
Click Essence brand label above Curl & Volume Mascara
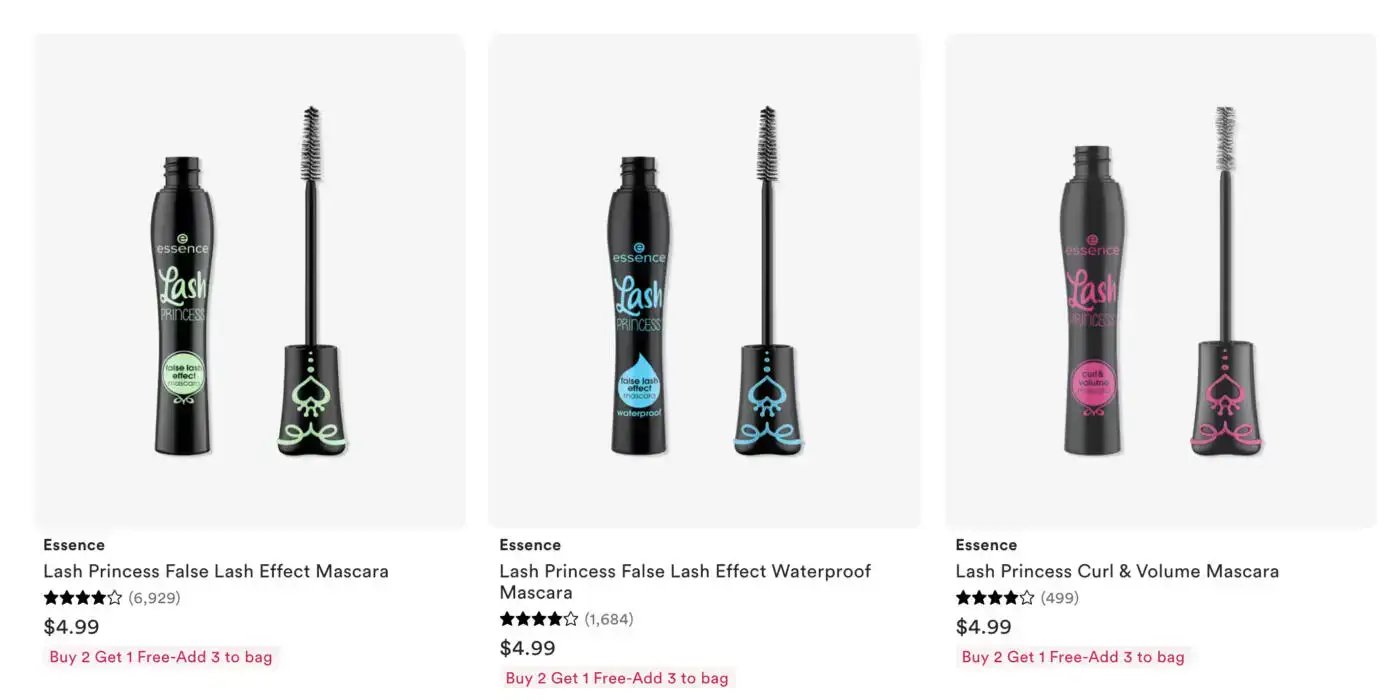(x=986, y=545)
